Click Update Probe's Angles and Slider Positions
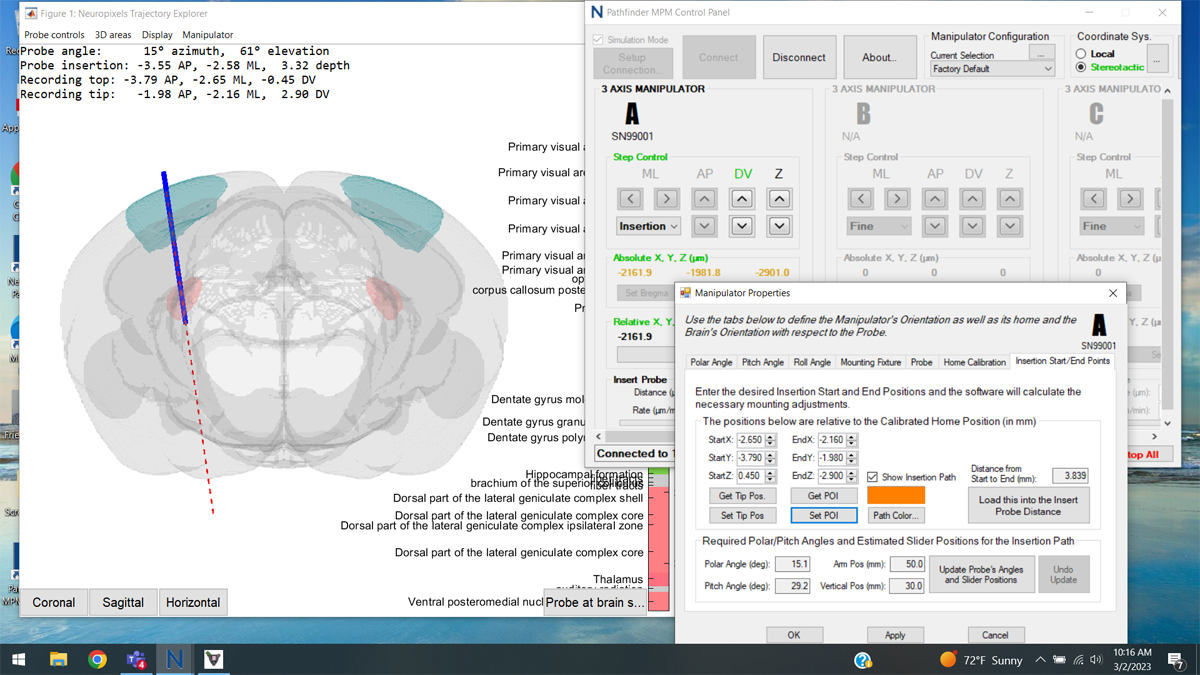The height and width of the screenshot is (675, 1200). [980, 574]
